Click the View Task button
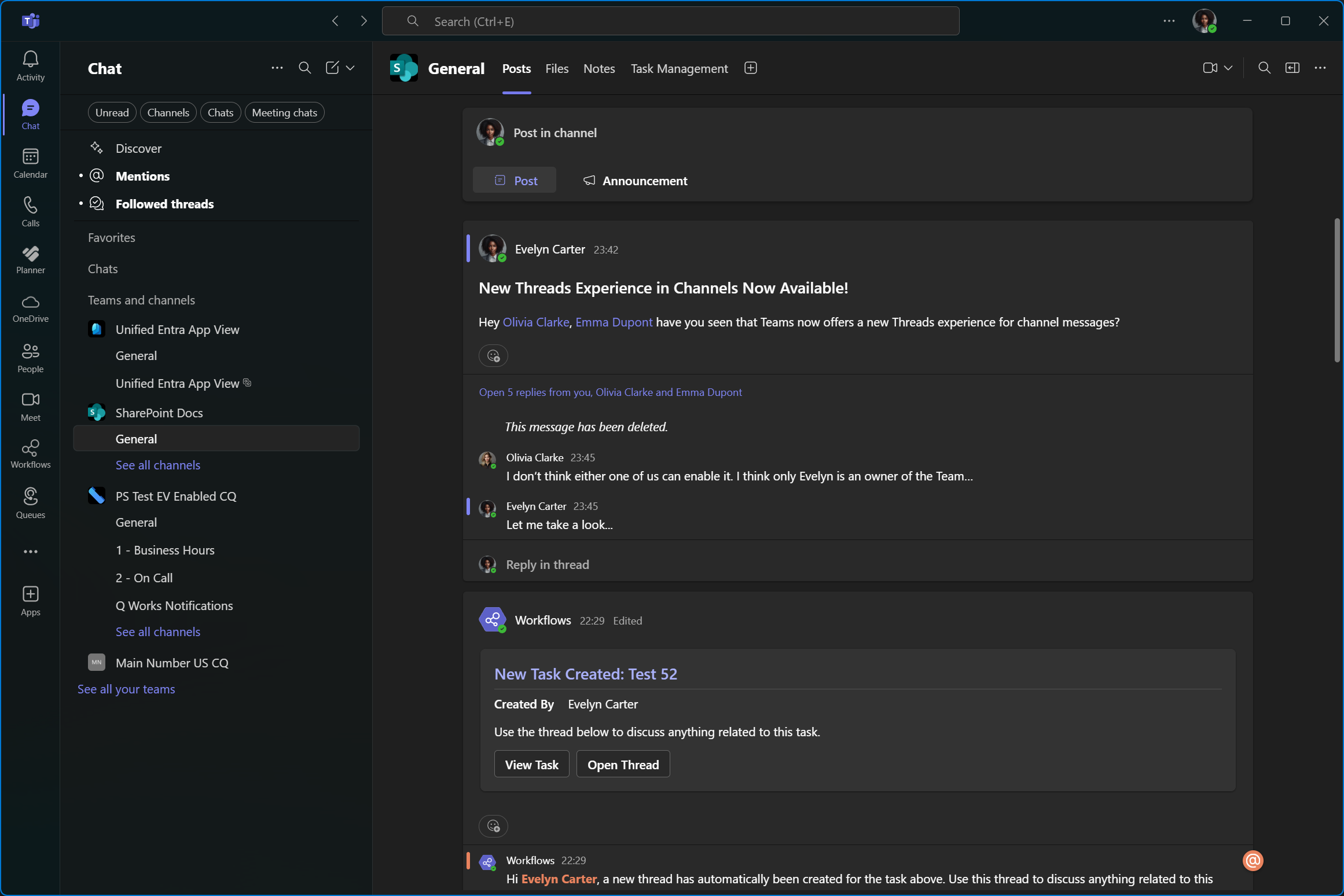This screenshot has width=1344, height=896. 531,764
